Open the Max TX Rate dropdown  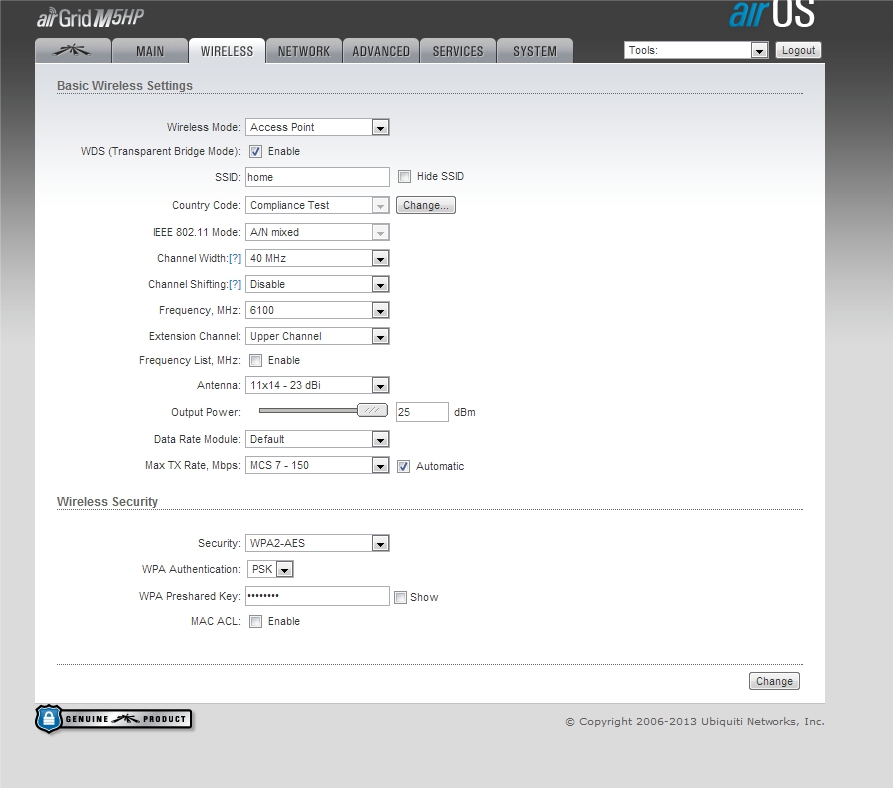click(x=317, y=466)
